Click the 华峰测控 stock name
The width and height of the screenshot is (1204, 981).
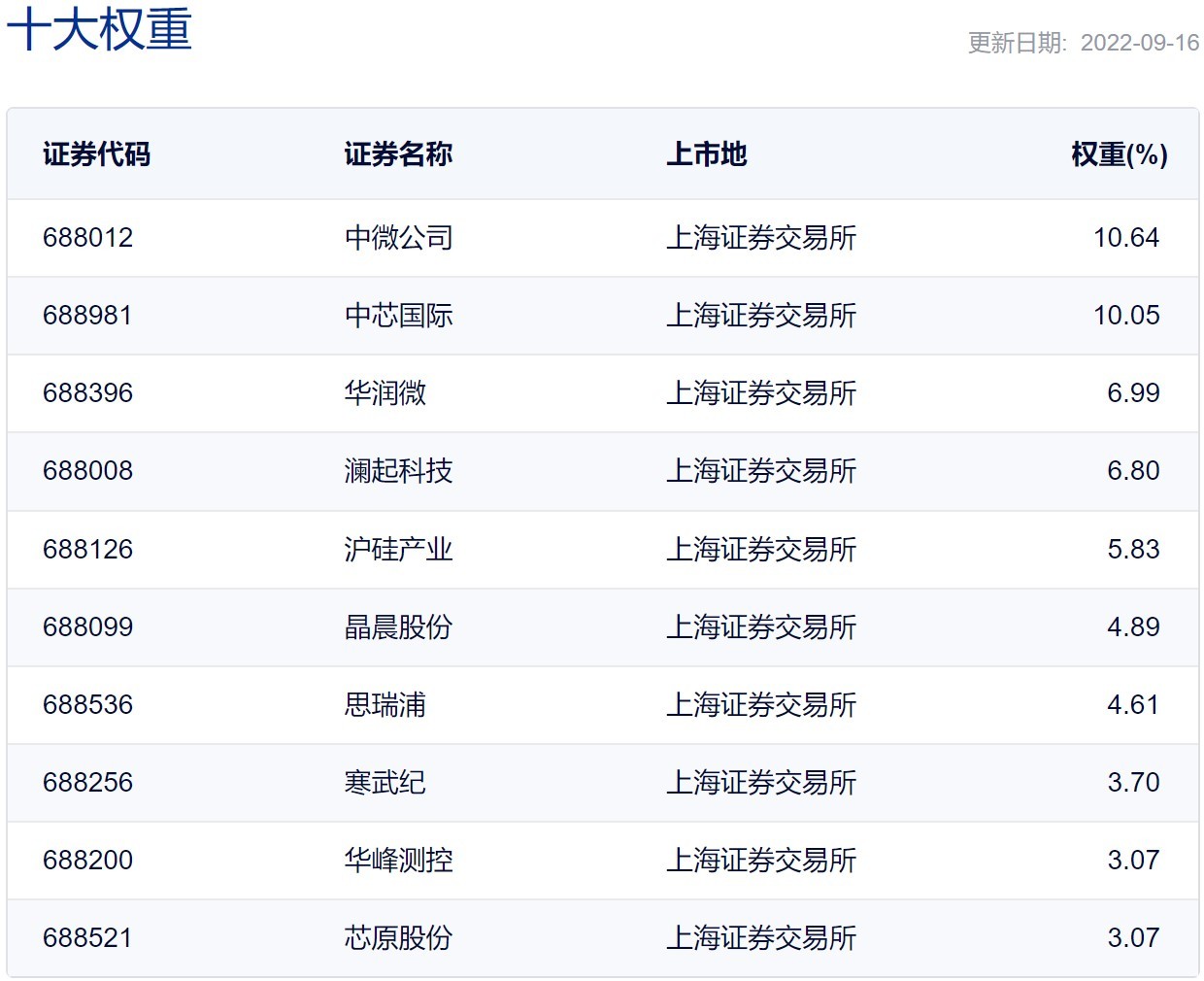click(398, 861)
